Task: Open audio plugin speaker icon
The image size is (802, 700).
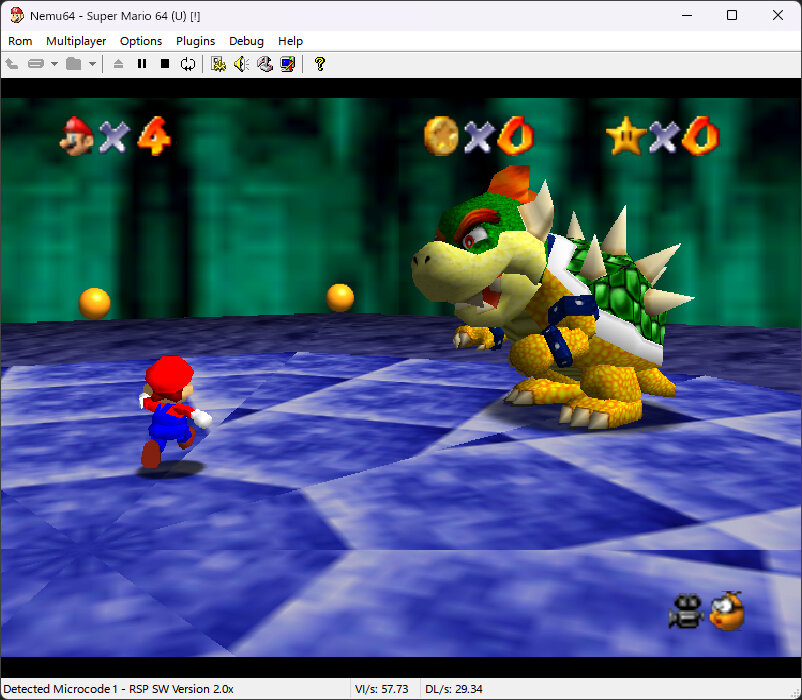Action: (x=241, y=64)
